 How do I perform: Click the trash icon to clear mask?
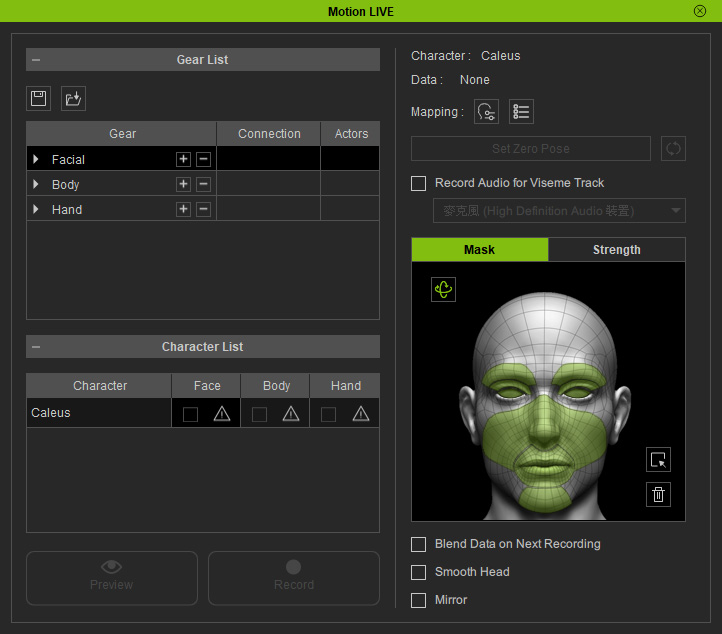[x=658, y=494]
